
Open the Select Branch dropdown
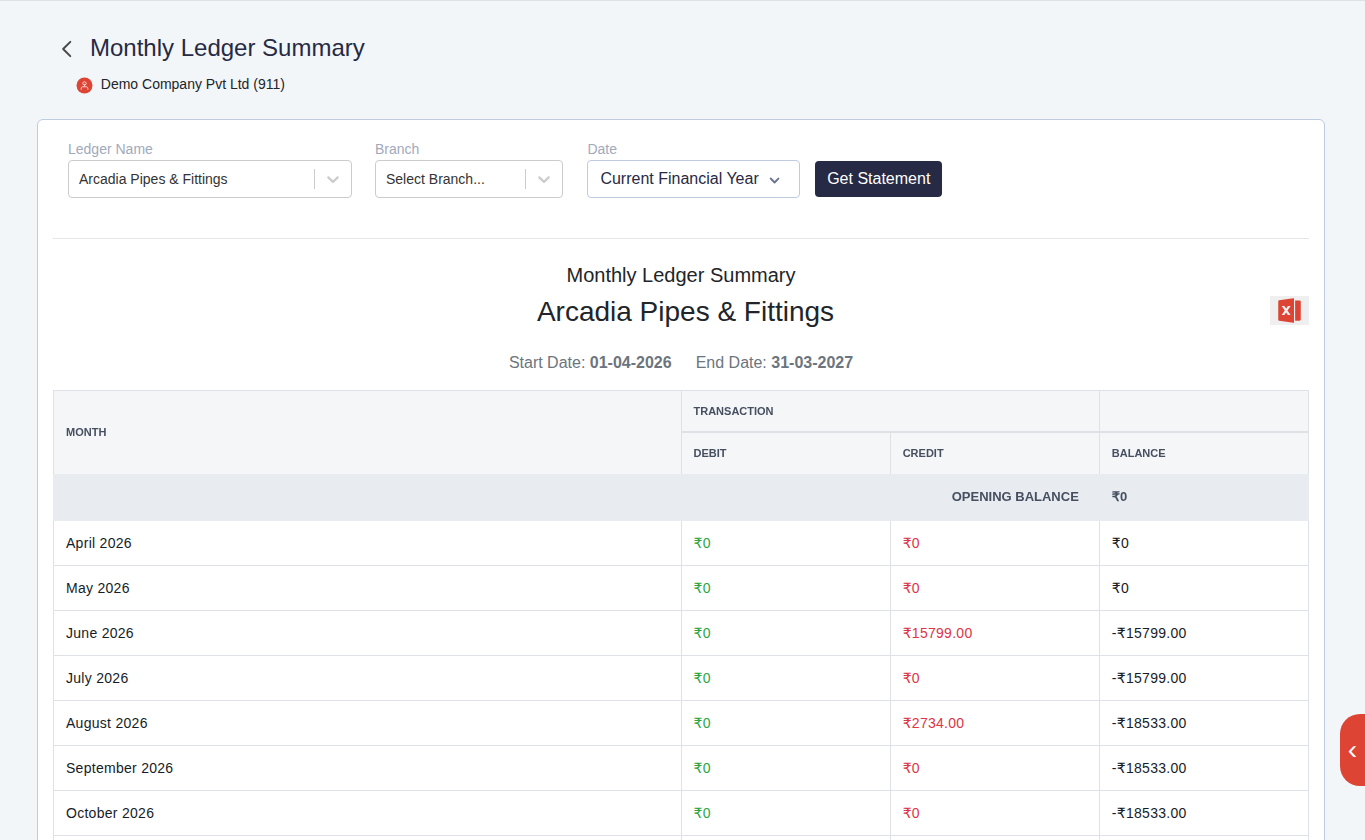469,179
